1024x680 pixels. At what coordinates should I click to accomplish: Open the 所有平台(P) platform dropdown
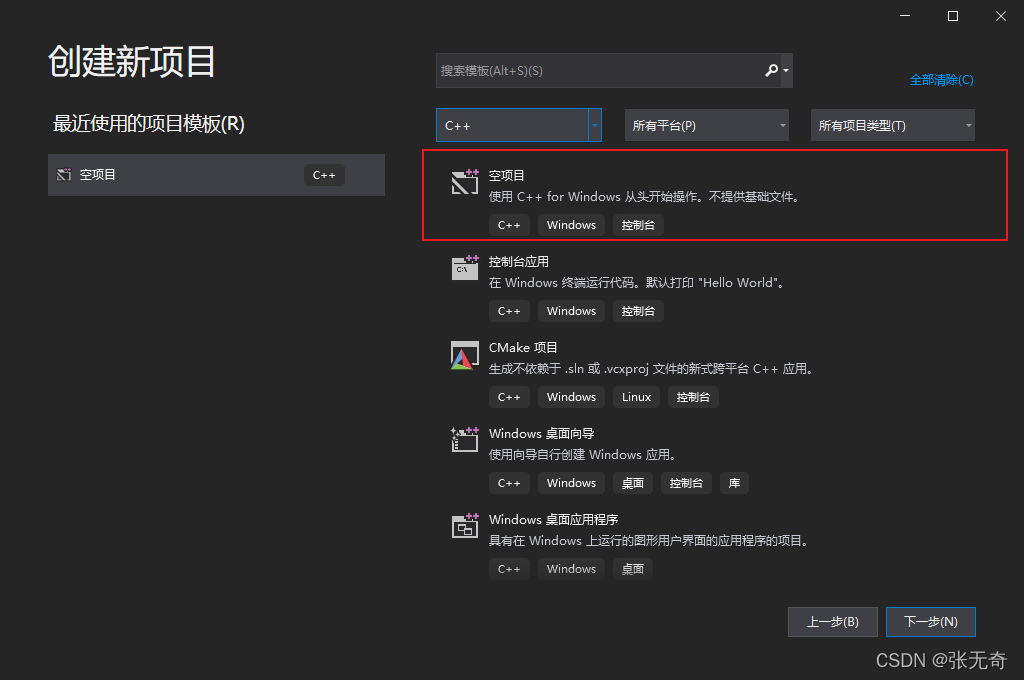point(707,125)
